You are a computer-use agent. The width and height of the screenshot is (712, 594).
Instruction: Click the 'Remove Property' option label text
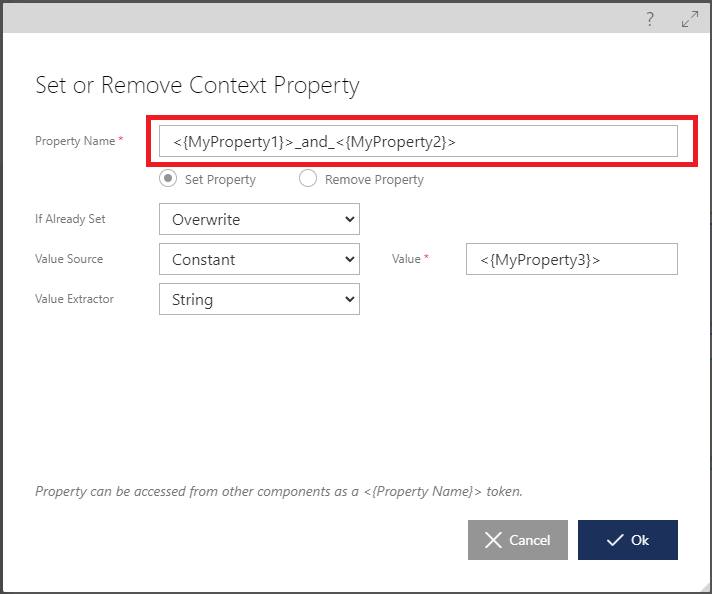point(374,180)
